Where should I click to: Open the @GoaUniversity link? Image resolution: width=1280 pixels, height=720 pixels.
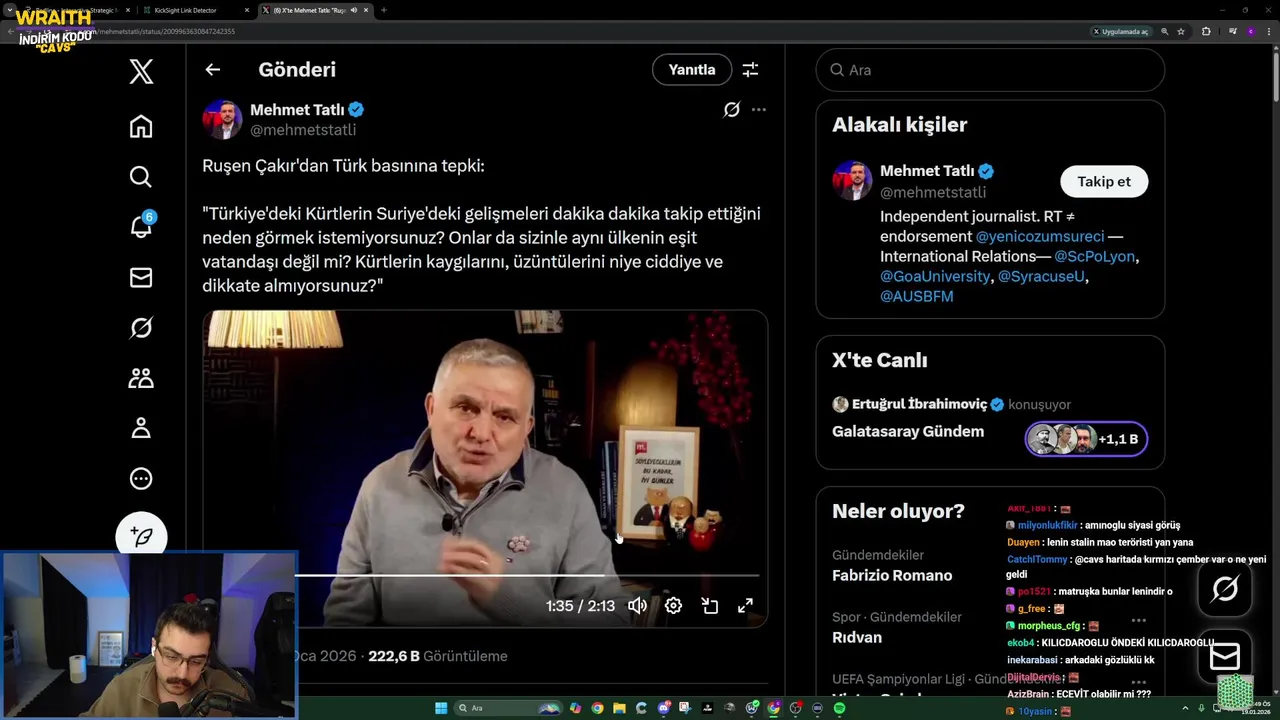point(935,276)
